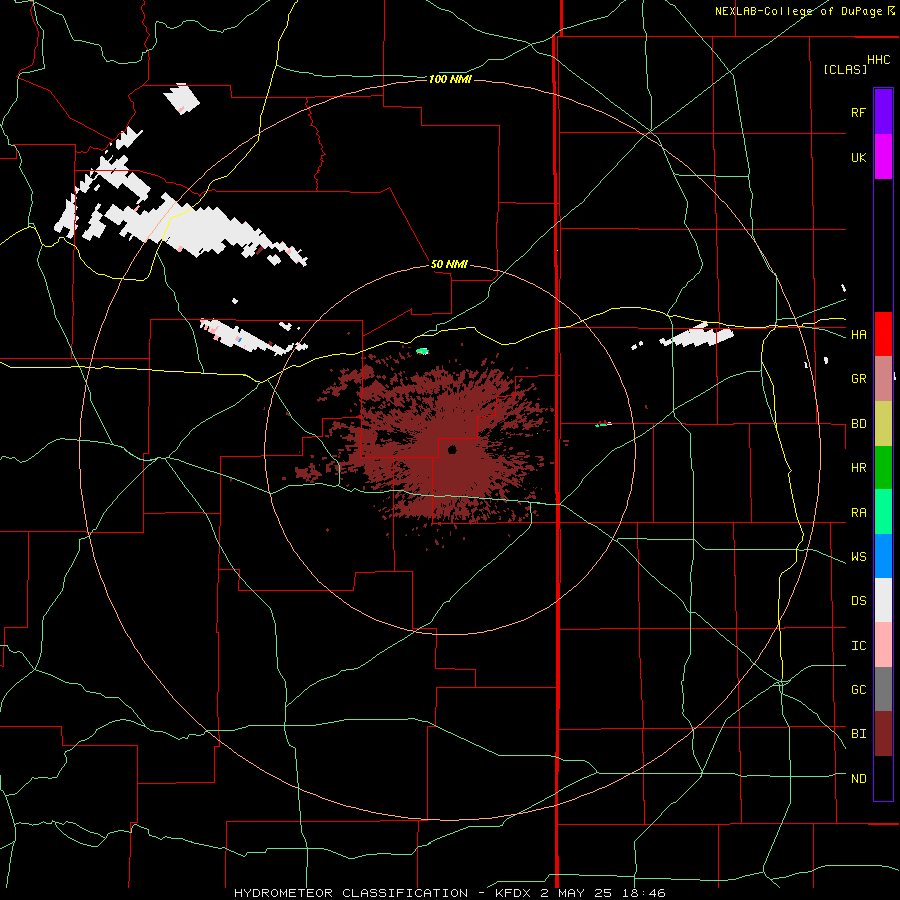This screenshot has width=900, height=900.
Task: Click the Hydrometeor Classification title caption
Action: point(449,893)
